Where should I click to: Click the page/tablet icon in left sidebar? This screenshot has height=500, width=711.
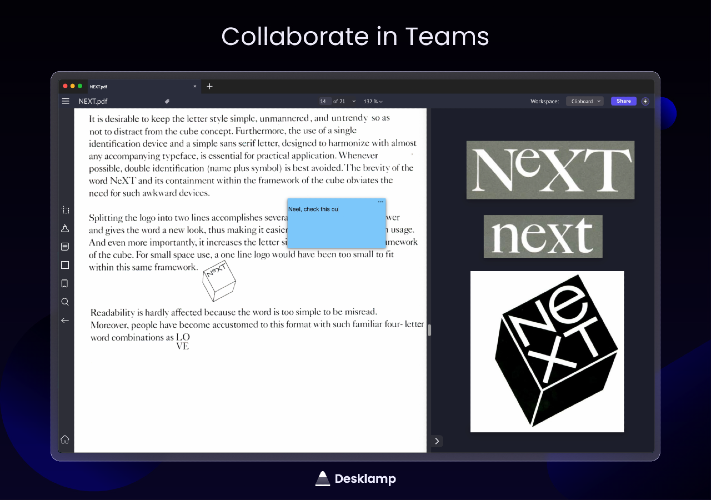[65, 283]
